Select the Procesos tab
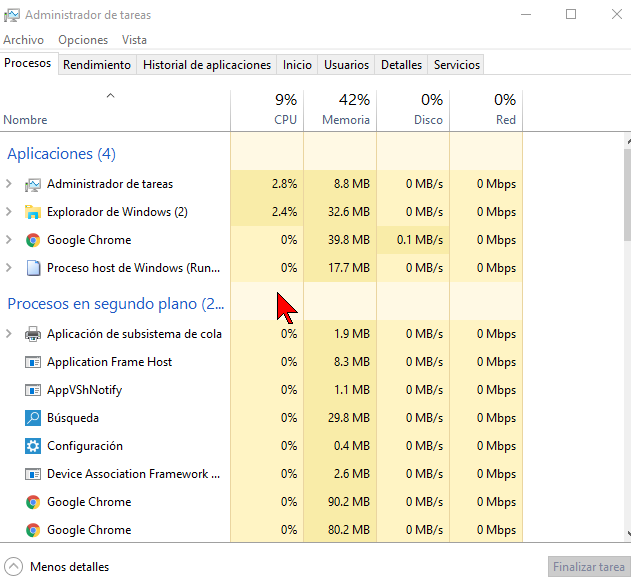The width and height of the screenshot is (631, 588). (x=28, y=63)
